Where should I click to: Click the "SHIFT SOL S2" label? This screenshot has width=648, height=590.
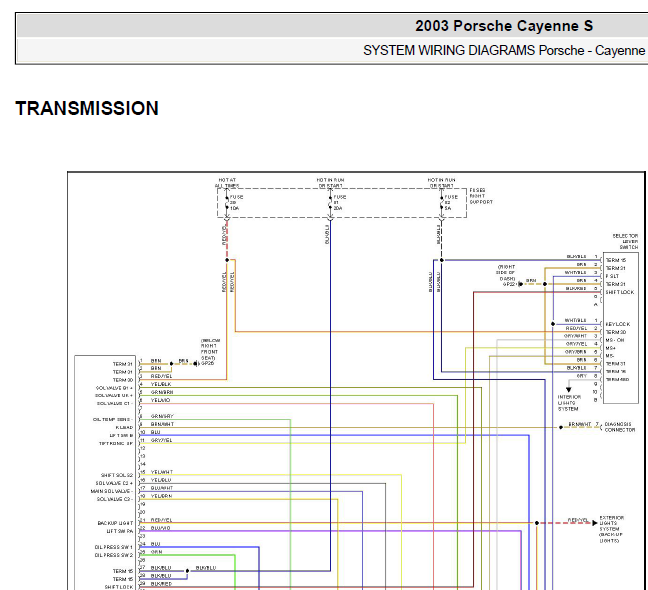pos(117,475)
